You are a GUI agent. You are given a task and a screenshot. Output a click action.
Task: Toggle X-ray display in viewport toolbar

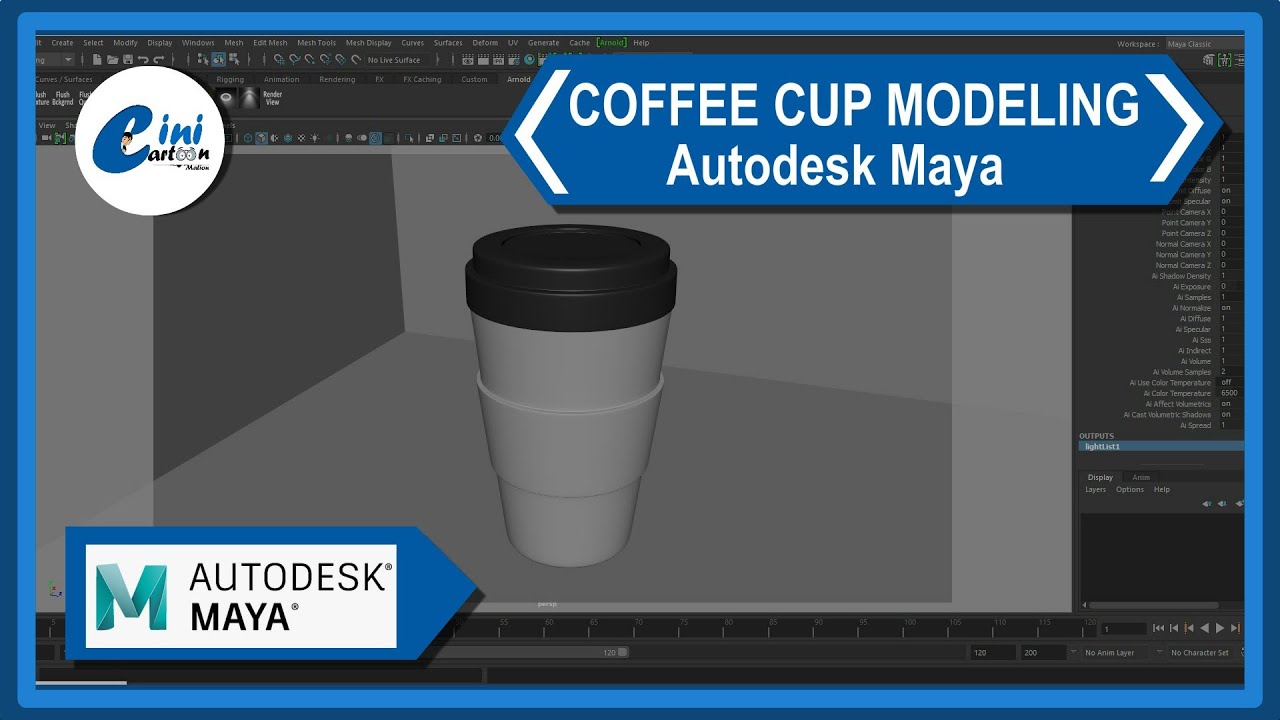pos(429,138)
